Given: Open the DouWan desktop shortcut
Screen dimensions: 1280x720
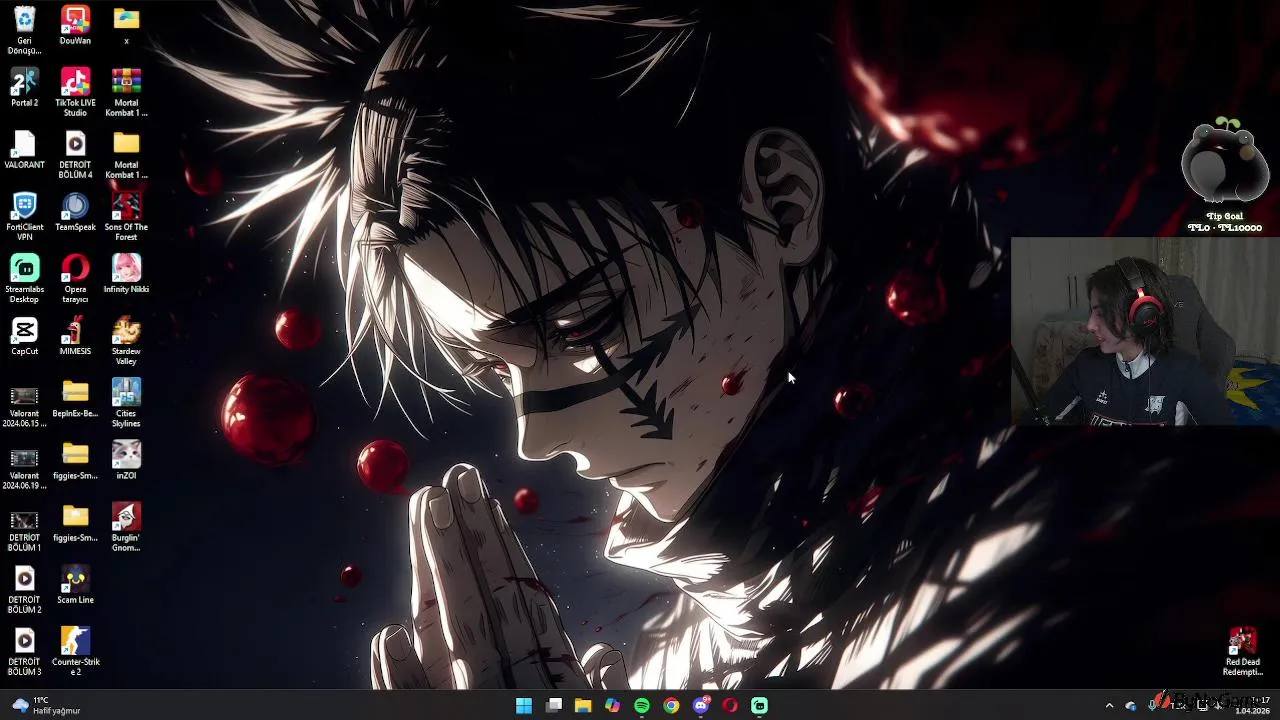Looking at the screenshot, I should tap(75, 26).
